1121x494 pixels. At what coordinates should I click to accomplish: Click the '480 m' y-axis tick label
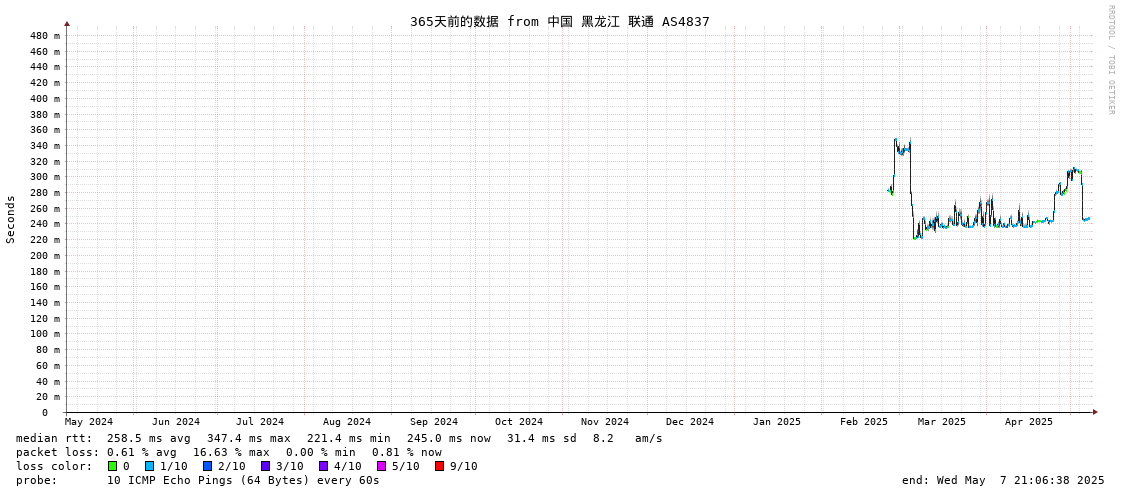[46, 36]
